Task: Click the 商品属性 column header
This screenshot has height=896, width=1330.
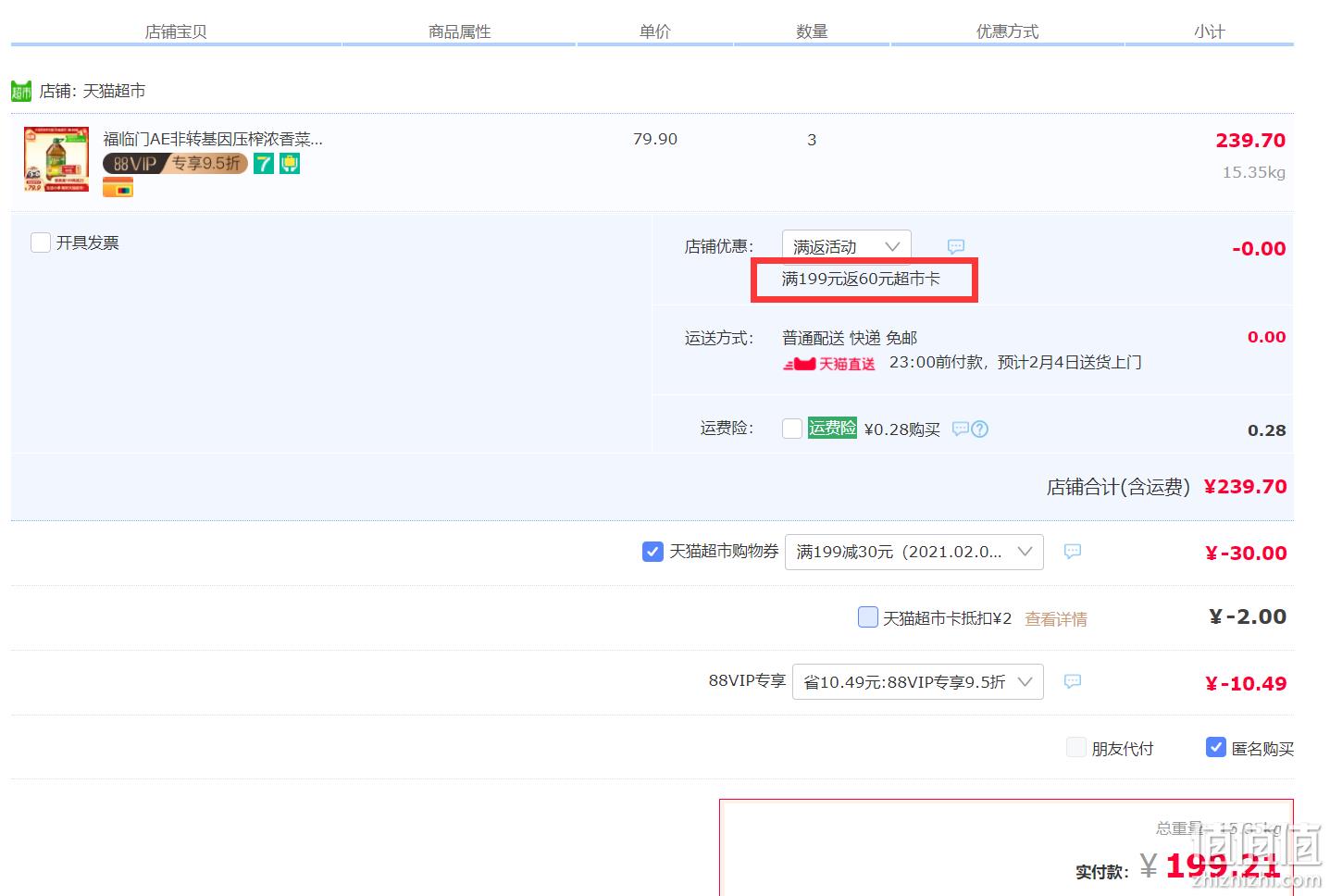Action: [x=460, y=31]
